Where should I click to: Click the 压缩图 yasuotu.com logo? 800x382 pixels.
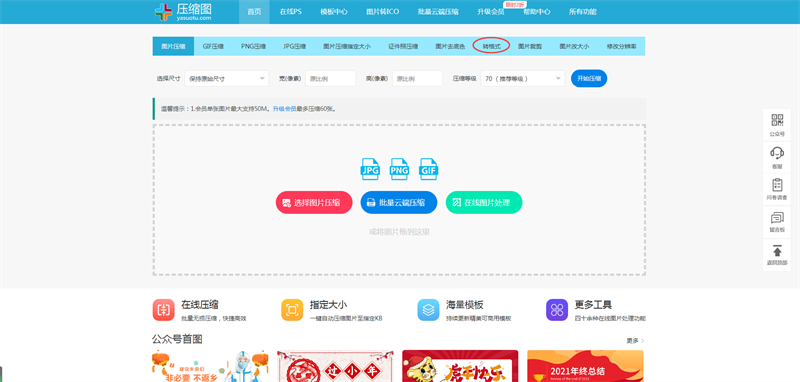coord(183,11)
